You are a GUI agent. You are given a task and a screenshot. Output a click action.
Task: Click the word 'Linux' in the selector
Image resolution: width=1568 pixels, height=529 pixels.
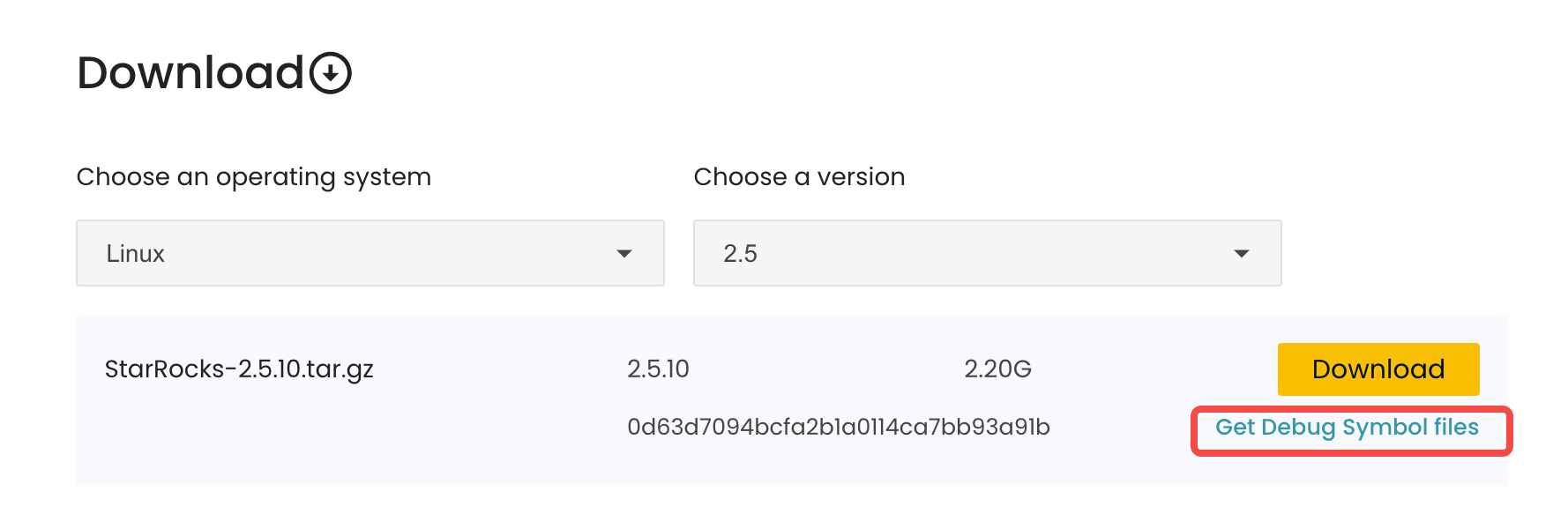[x=135, y=254]
